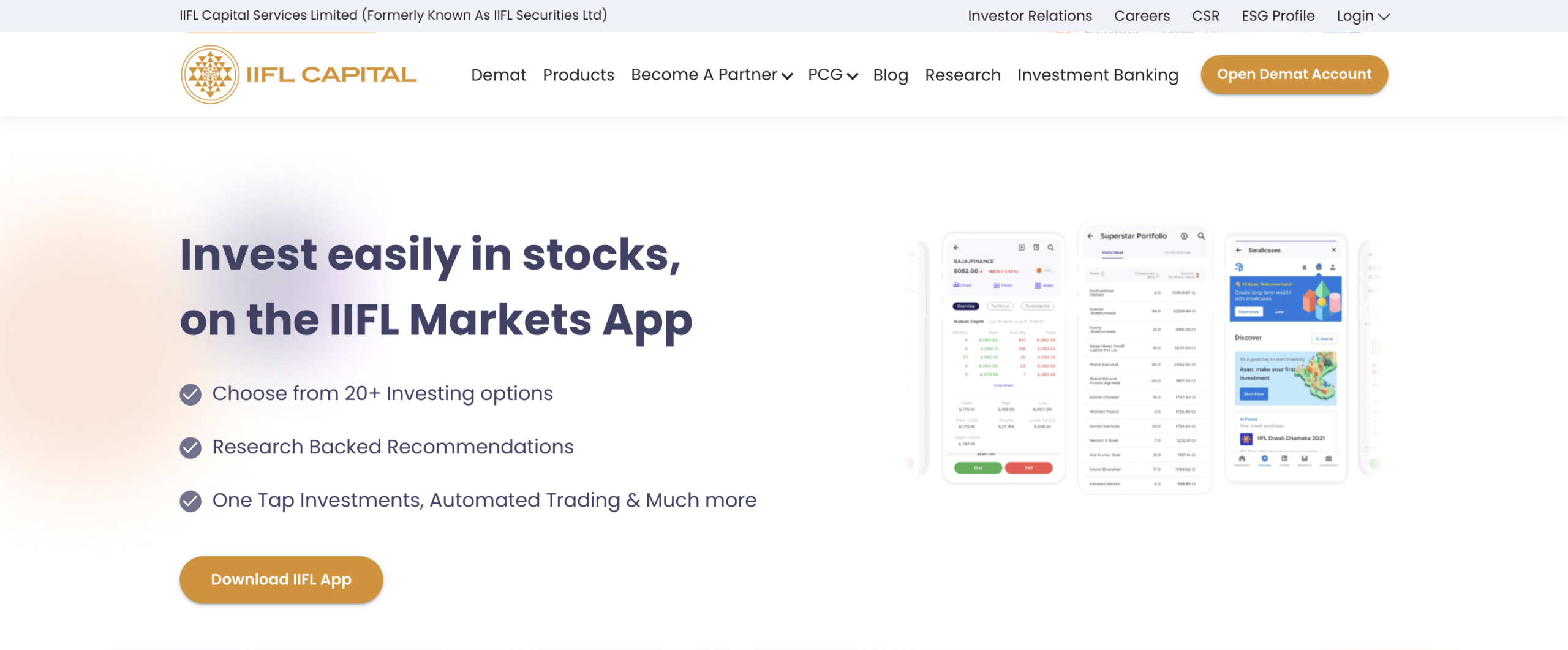
Task: Expand the Become A Partner dropdown
Action: pyautogui.click(x=712, y=75)
